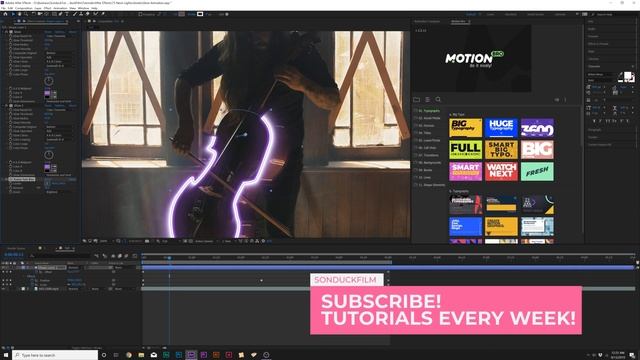Select the Selection (arrow) tool
Screen dimensions: 640x360
[x=13, y=14]
